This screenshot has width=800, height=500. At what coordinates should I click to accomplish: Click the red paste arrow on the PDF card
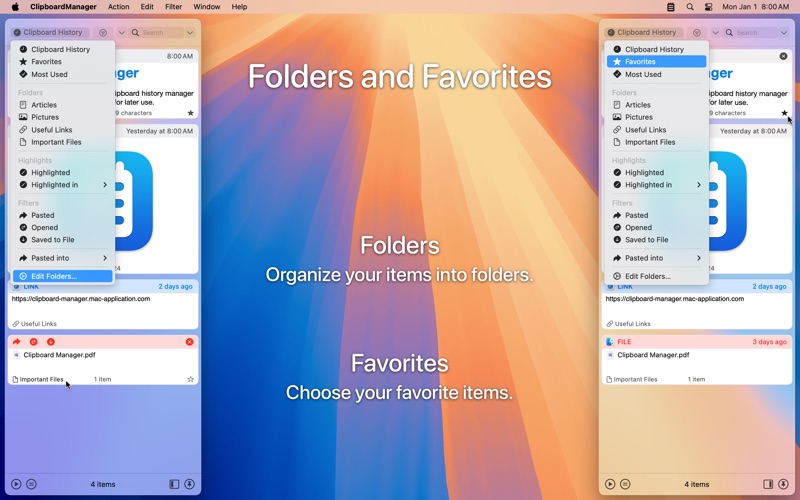click(17, 342)
